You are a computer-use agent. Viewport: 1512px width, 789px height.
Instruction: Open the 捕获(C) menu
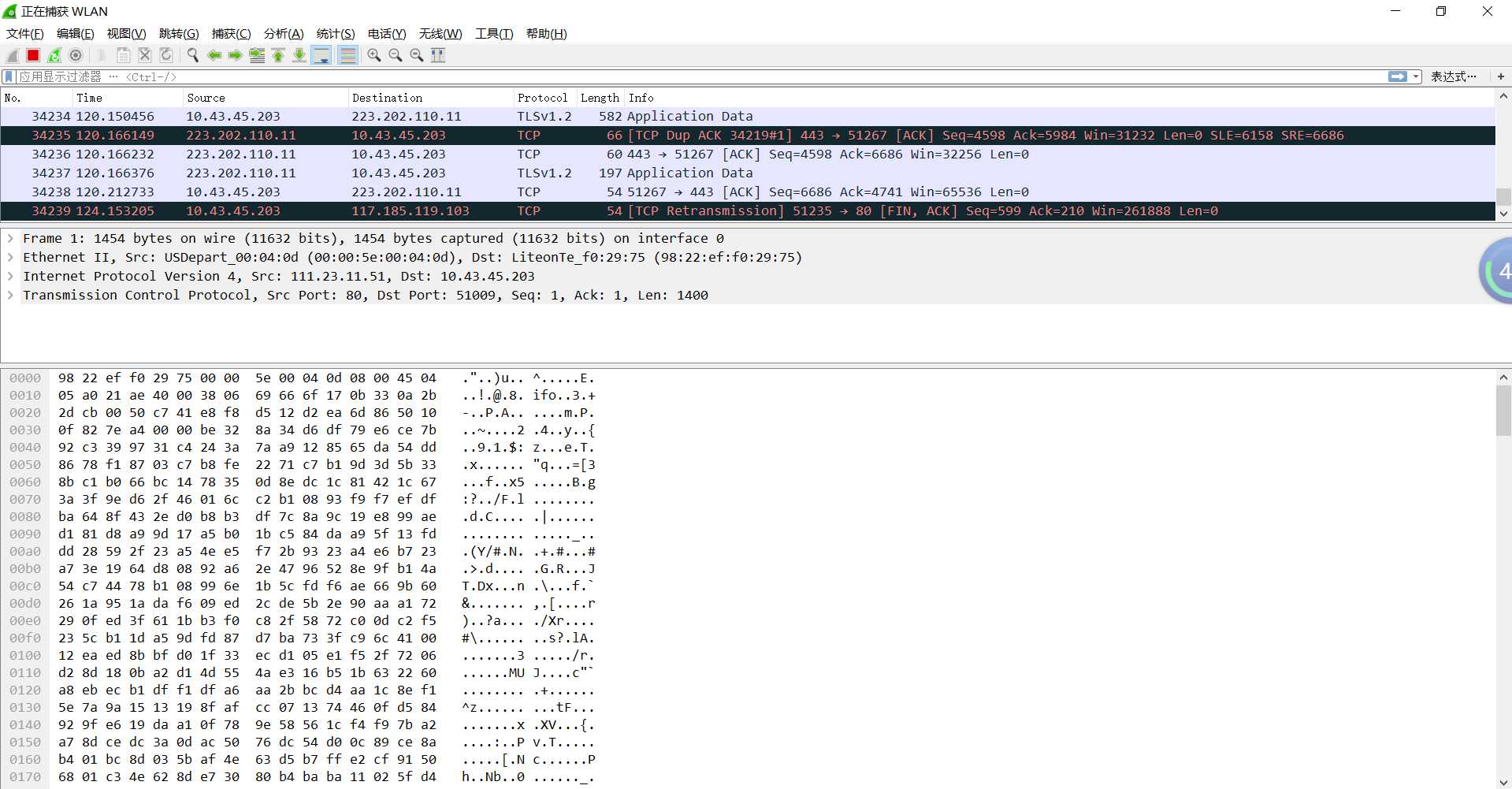pos(232,33)
